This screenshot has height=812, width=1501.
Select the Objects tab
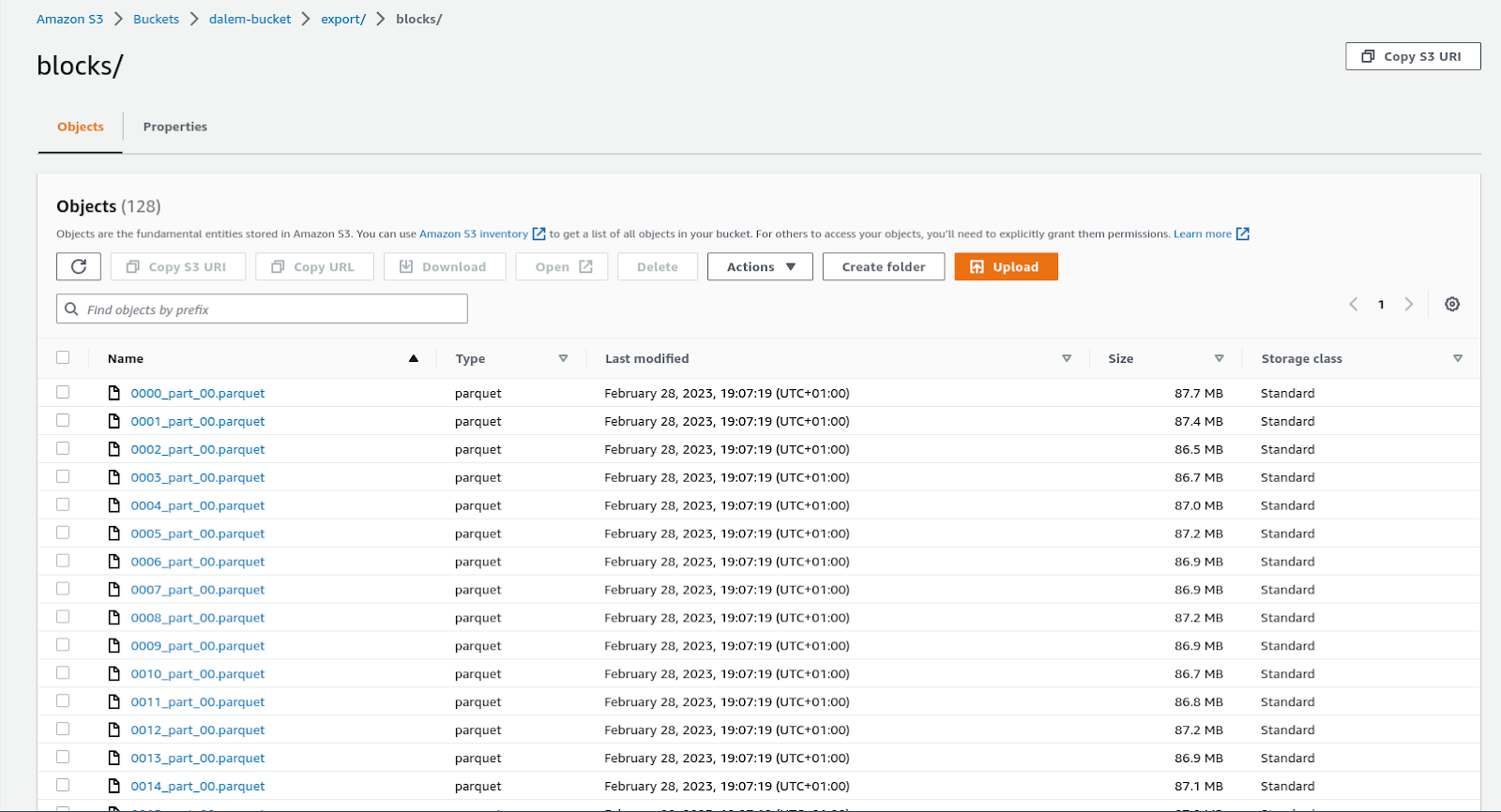[x=81, y=128]
